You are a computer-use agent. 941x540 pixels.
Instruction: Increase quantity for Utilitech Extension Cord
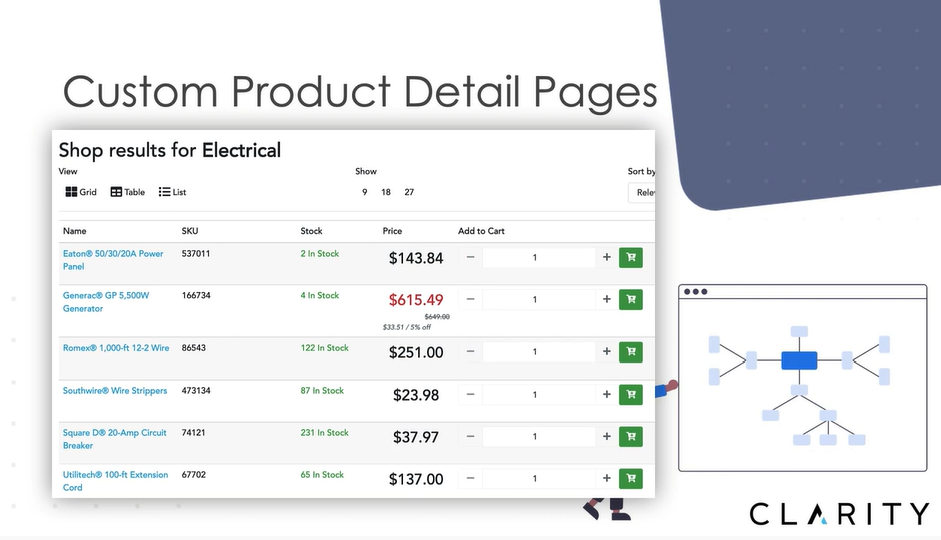pos(607,478)
